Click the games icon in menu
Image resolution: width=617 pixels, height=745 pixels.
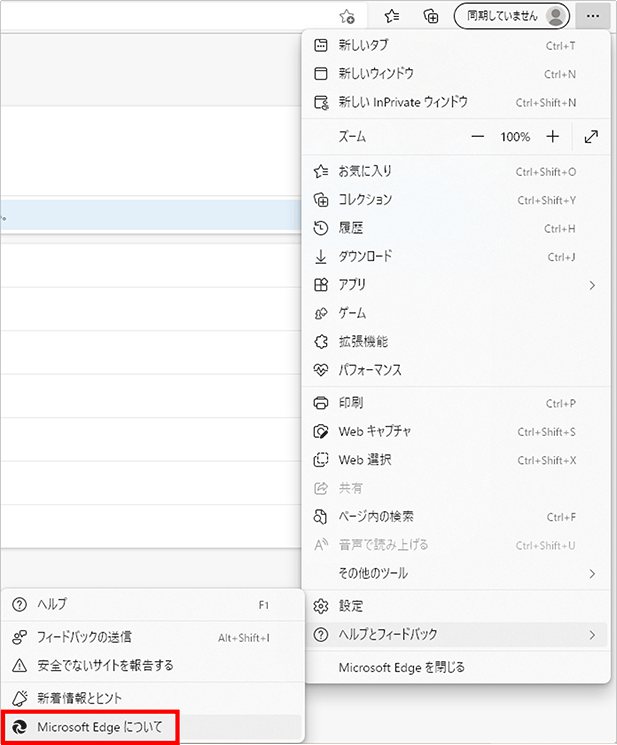pos(321,314)
